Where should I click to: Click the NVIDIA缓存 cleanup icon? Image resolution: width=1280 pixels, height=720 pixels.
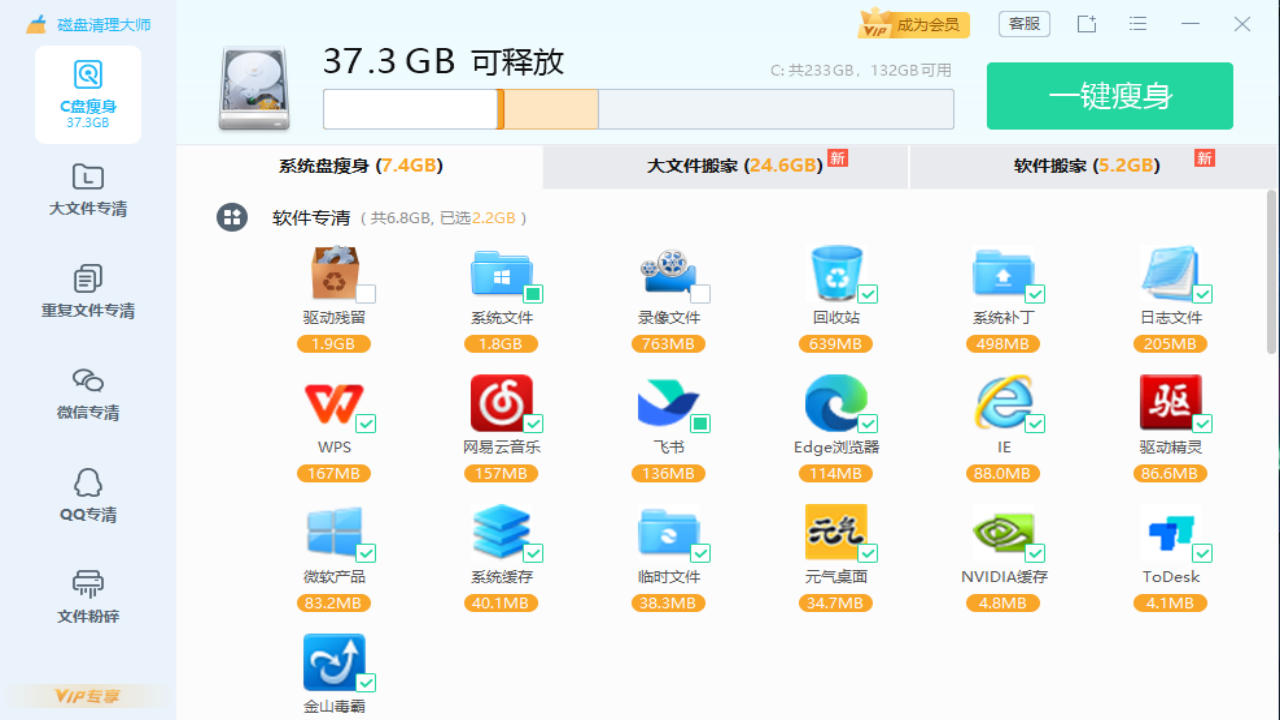(1003, 533)
